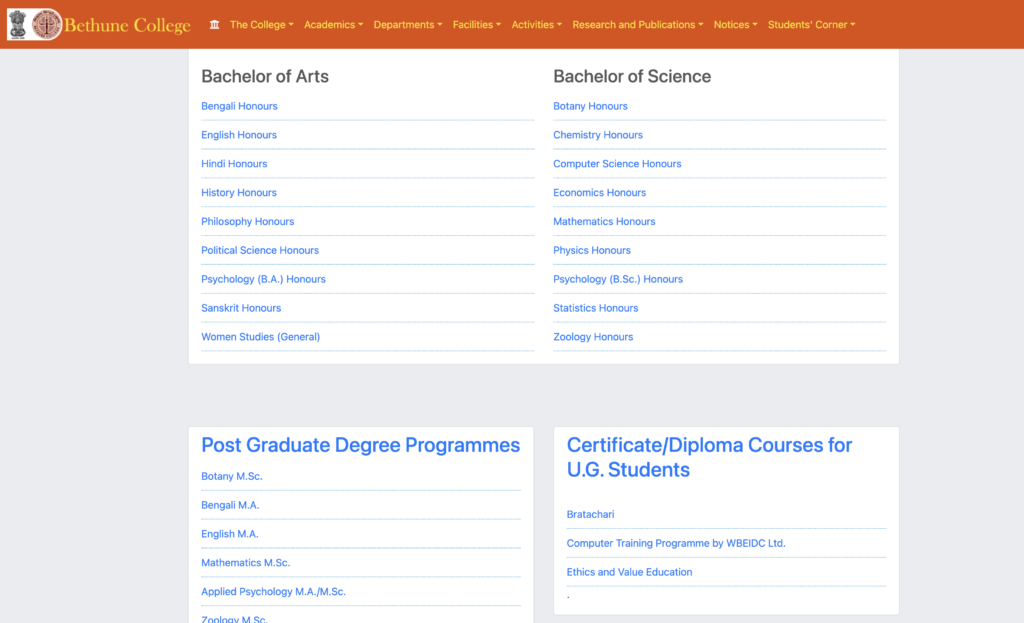This screenshot has width=1024, height=623.
Task: Click the national emblem icon
Action: click(x=16, y=23)
